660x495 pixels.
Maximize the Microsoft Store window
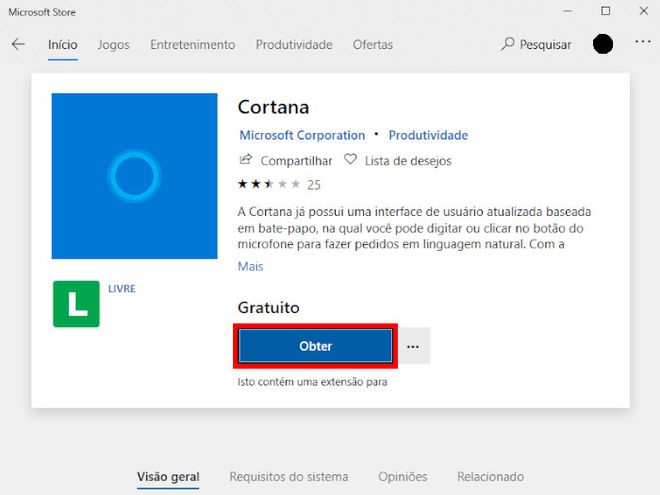tap(605, 11)
